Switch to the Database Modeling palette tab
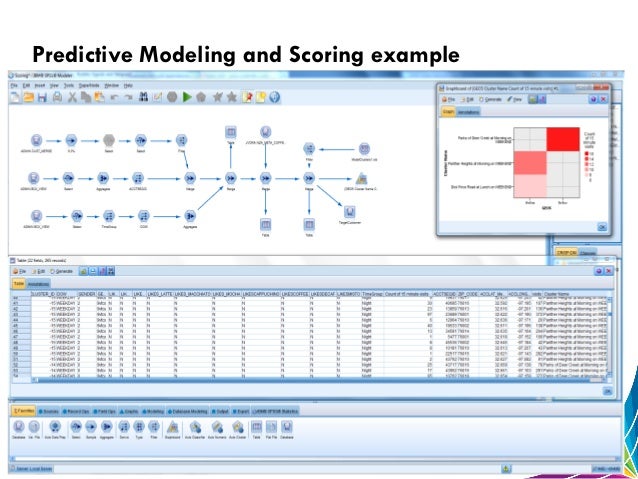 (188, 411)
